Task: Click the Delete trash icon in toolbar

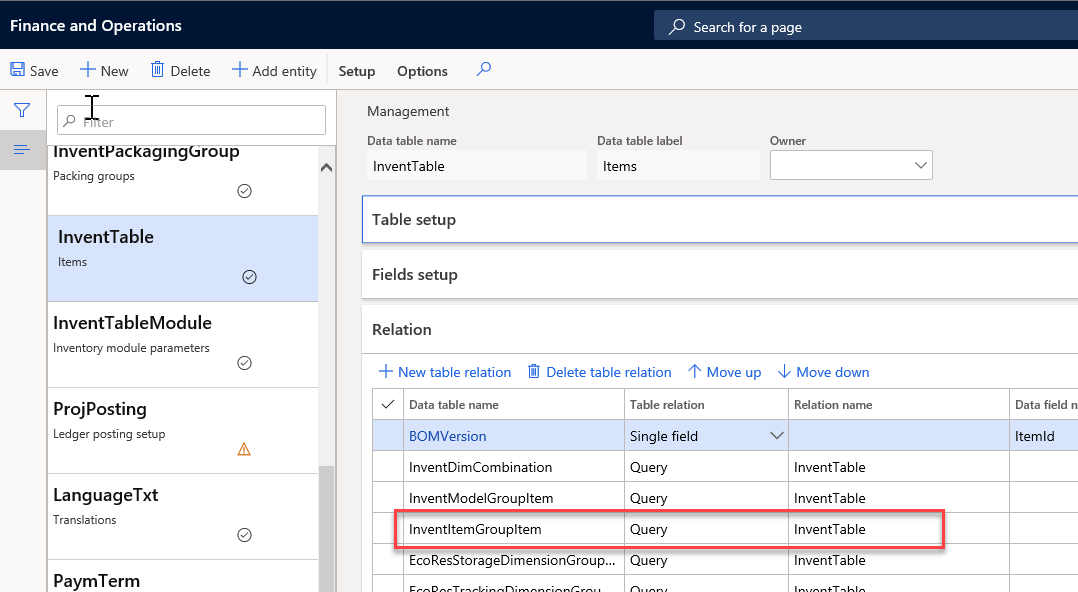Action: [x=157, y=70]
